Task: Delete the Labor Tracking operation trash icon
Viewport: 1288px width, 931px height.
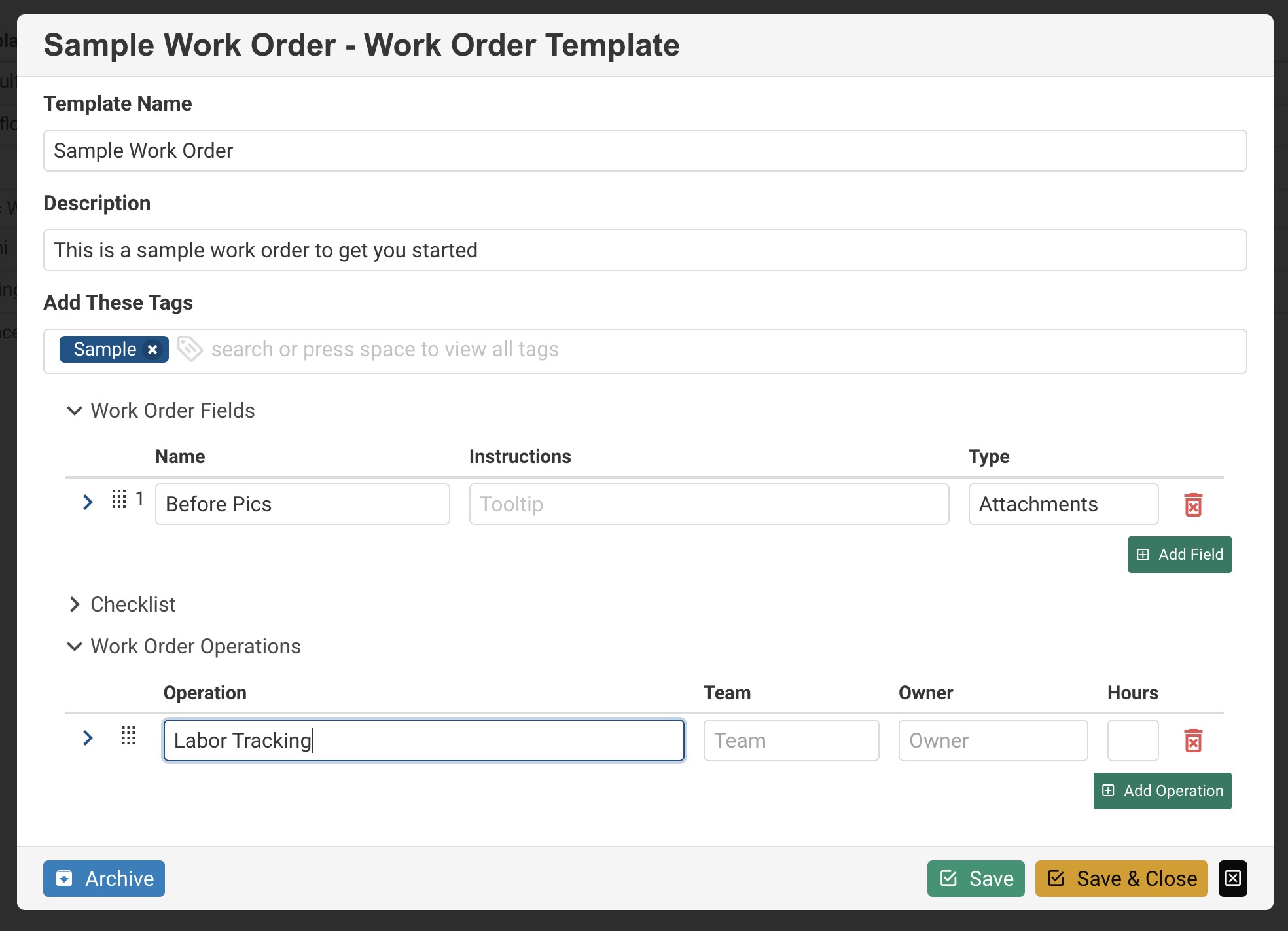Action: [x=1193, y=740]
